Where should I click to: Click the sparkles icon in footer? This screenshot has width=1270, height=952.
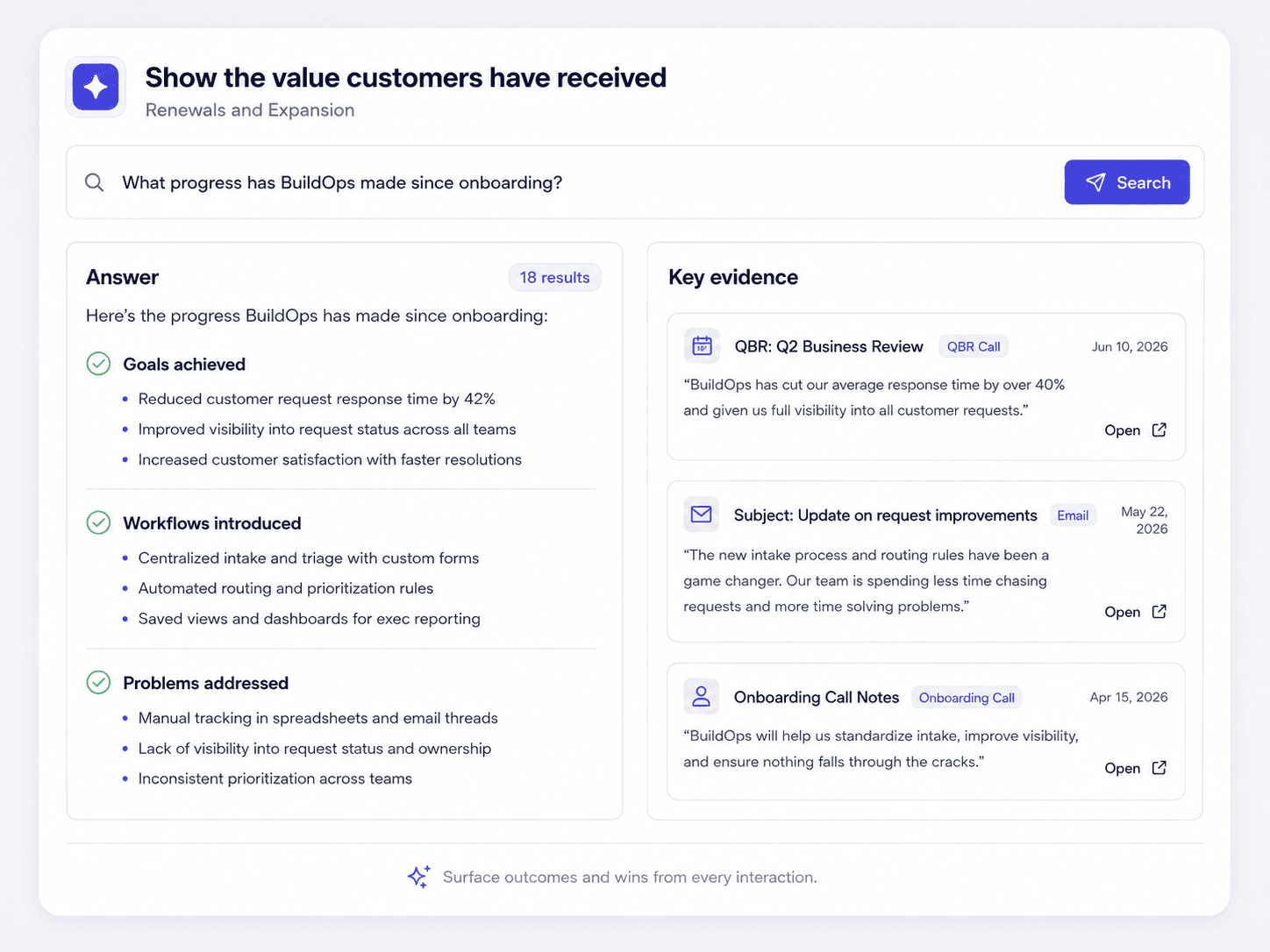[419, 877]
